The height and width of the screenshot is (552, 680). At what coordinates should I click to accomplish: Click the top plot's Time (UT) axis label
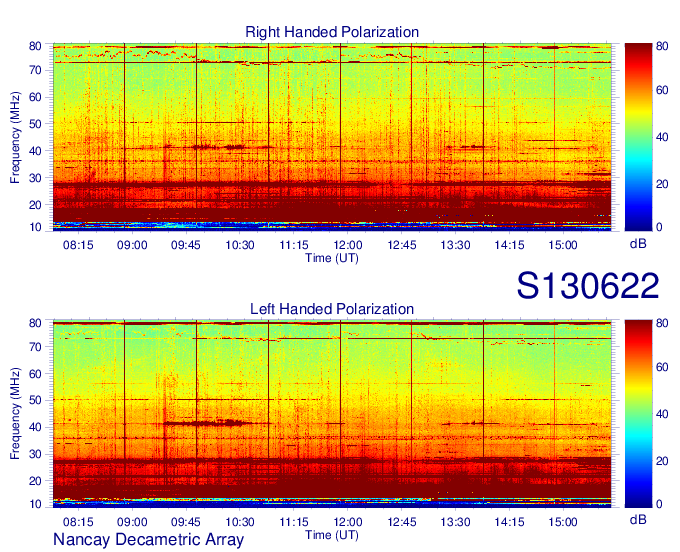click(x=332, y=258)
